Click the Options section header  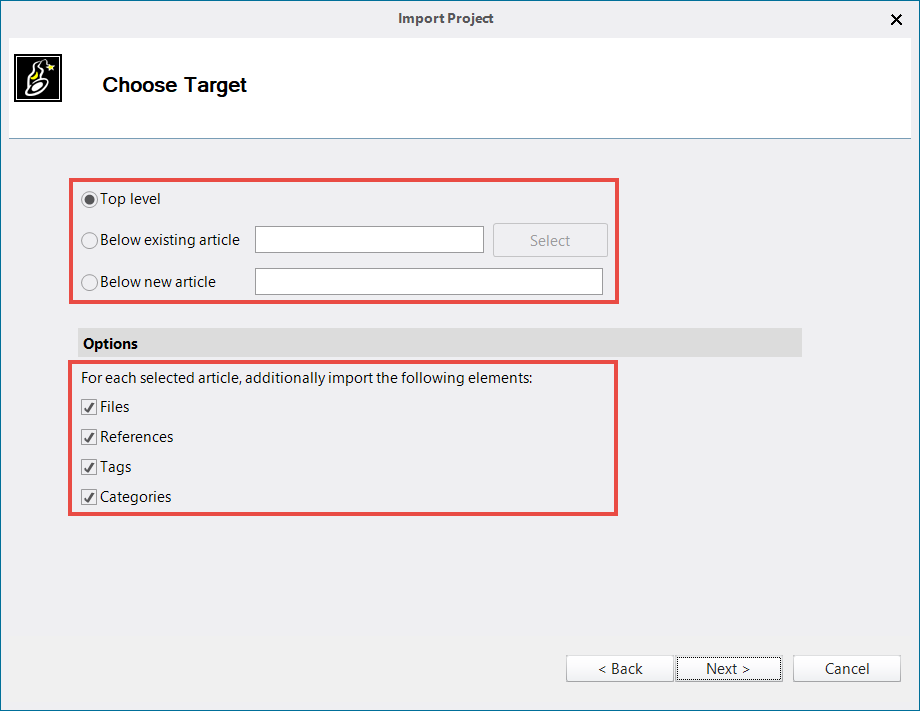pos(111,343)
